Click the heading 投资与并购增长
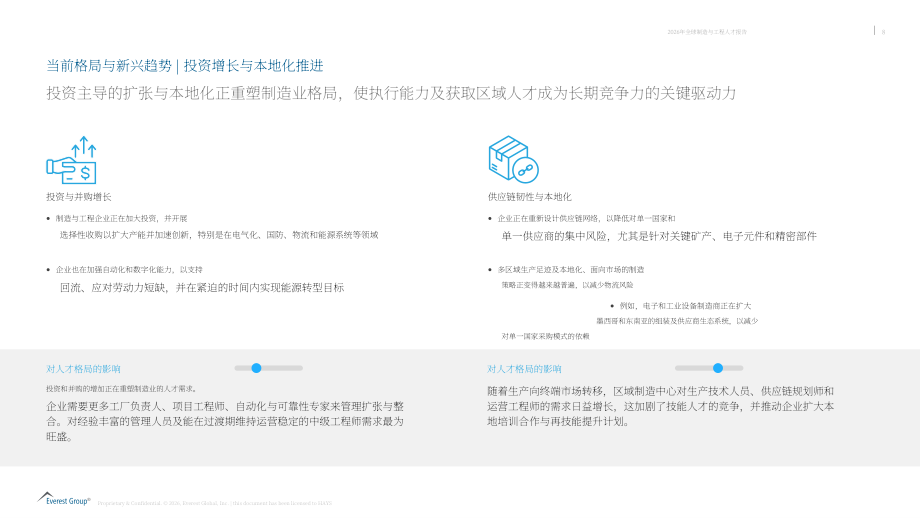The image size is (920, 518). pyautogui.click(x=79, y=197)
